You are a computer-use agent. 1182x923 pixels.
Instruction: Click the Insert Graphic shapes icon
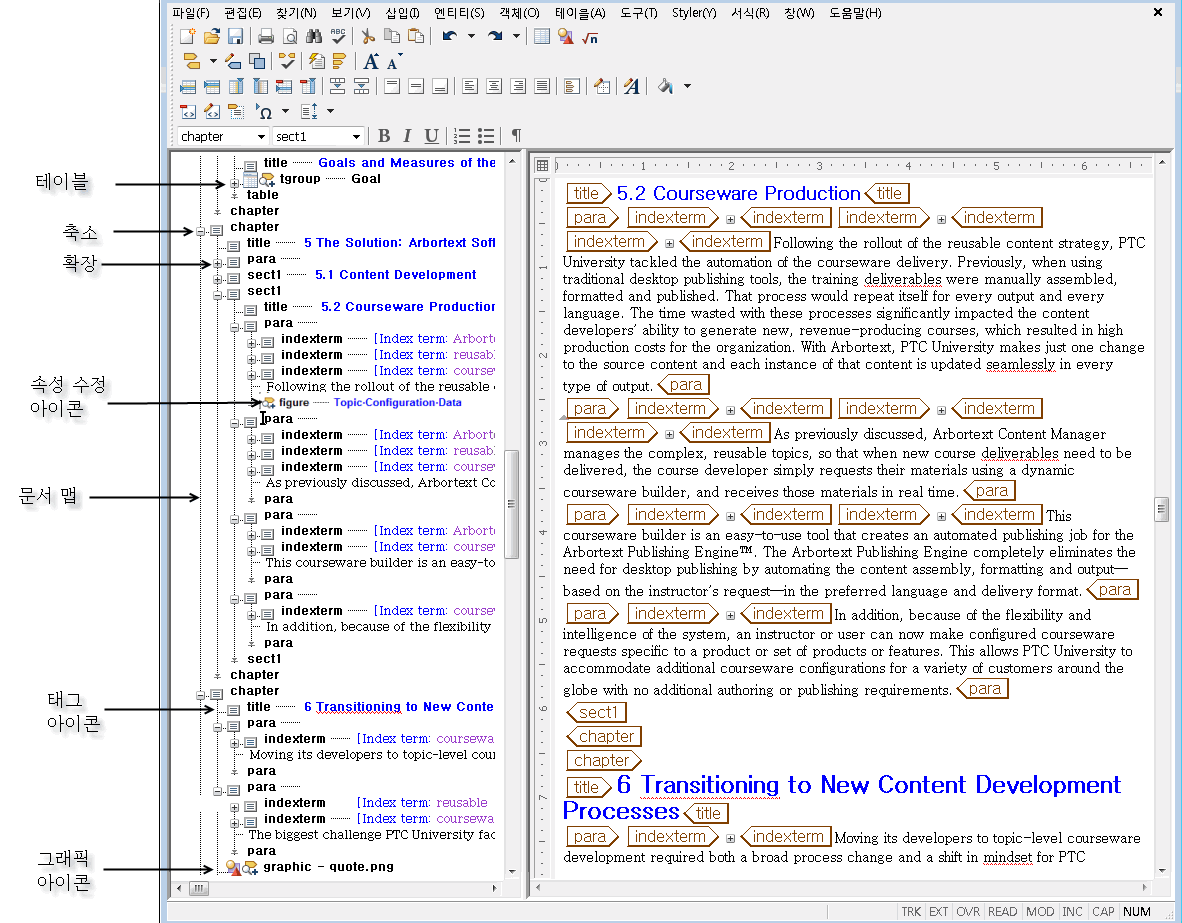click(565, 36)
